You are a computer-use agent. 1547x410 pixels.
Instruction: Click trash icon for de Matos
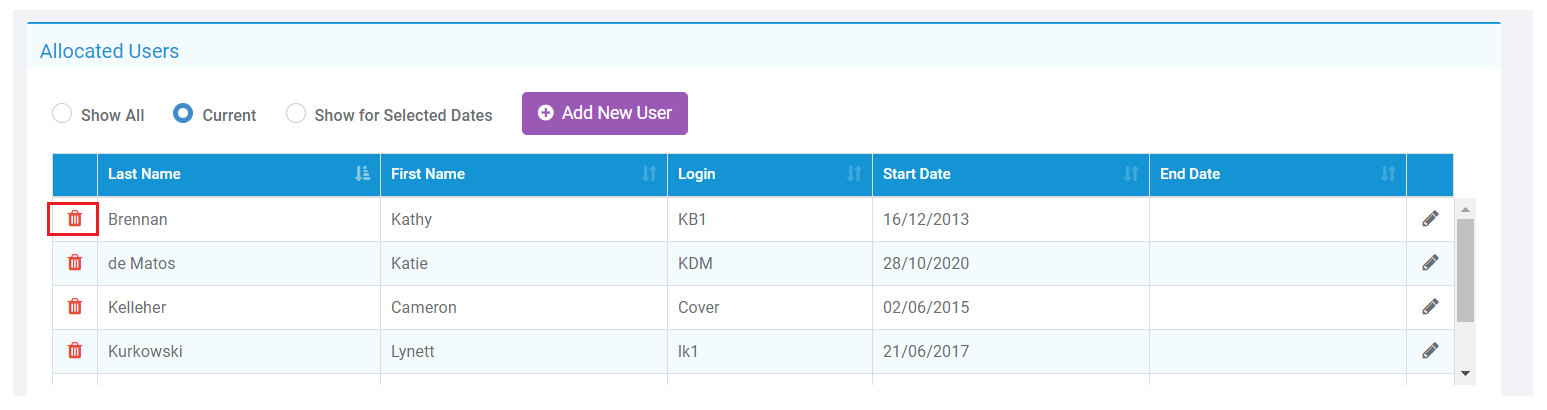pyautogui.click(x=74, y=263)
